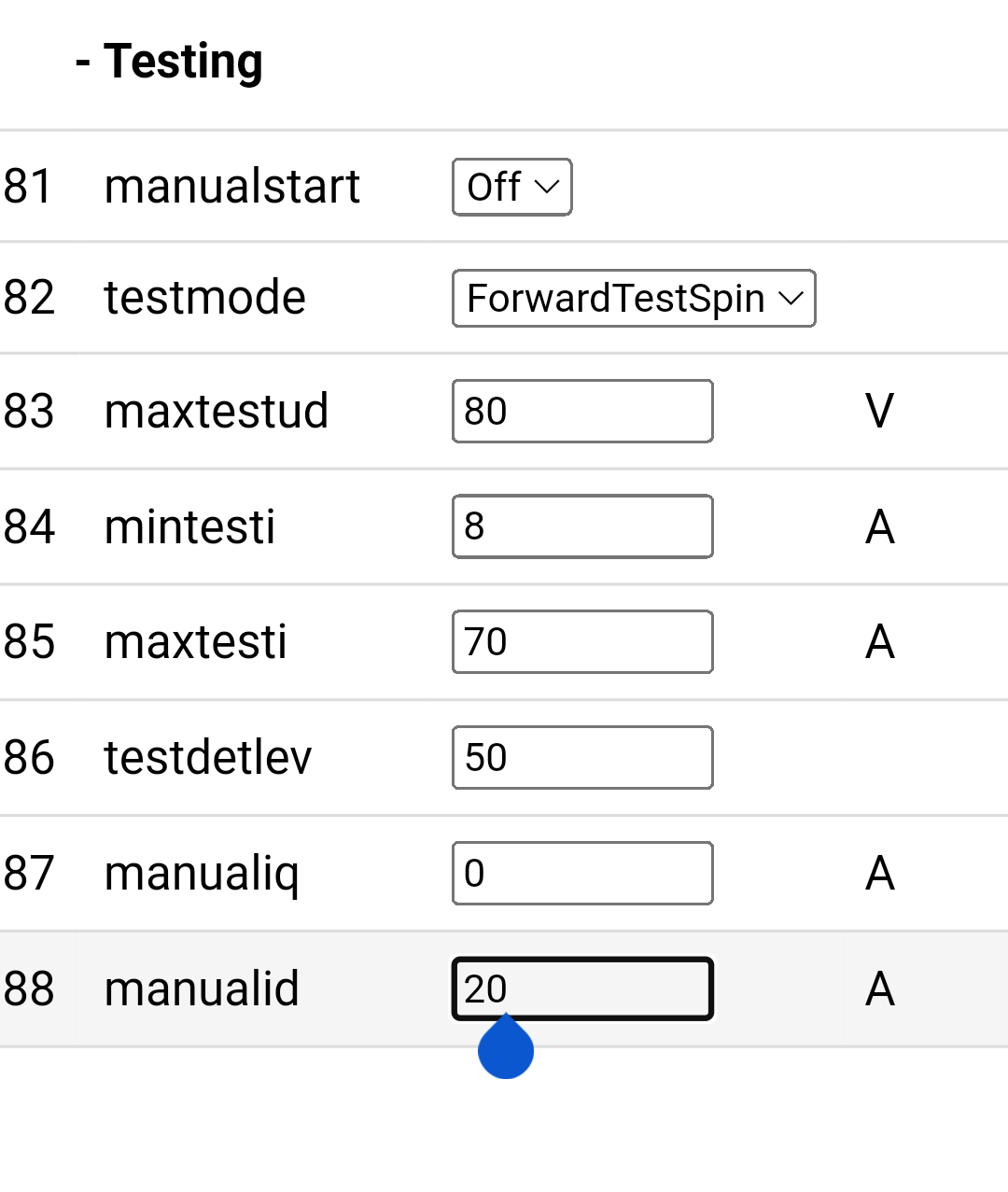Image resolution: width=1008 pixels, height=1192 pixels.
Task: Focus the manualiq value box
Action: click(582, 873)
